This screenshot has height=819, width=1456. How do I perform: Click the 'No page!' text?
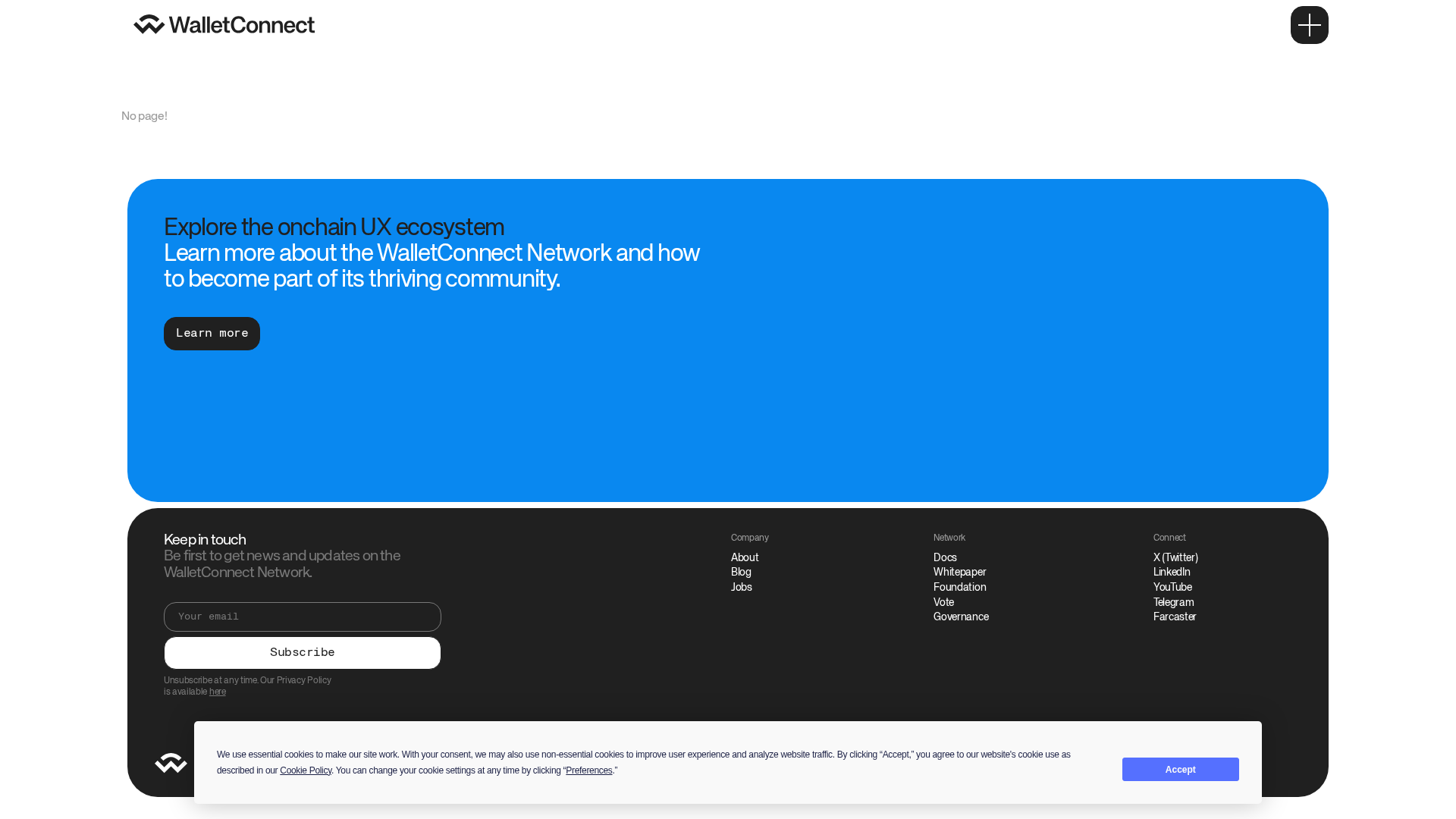point(144,116)
